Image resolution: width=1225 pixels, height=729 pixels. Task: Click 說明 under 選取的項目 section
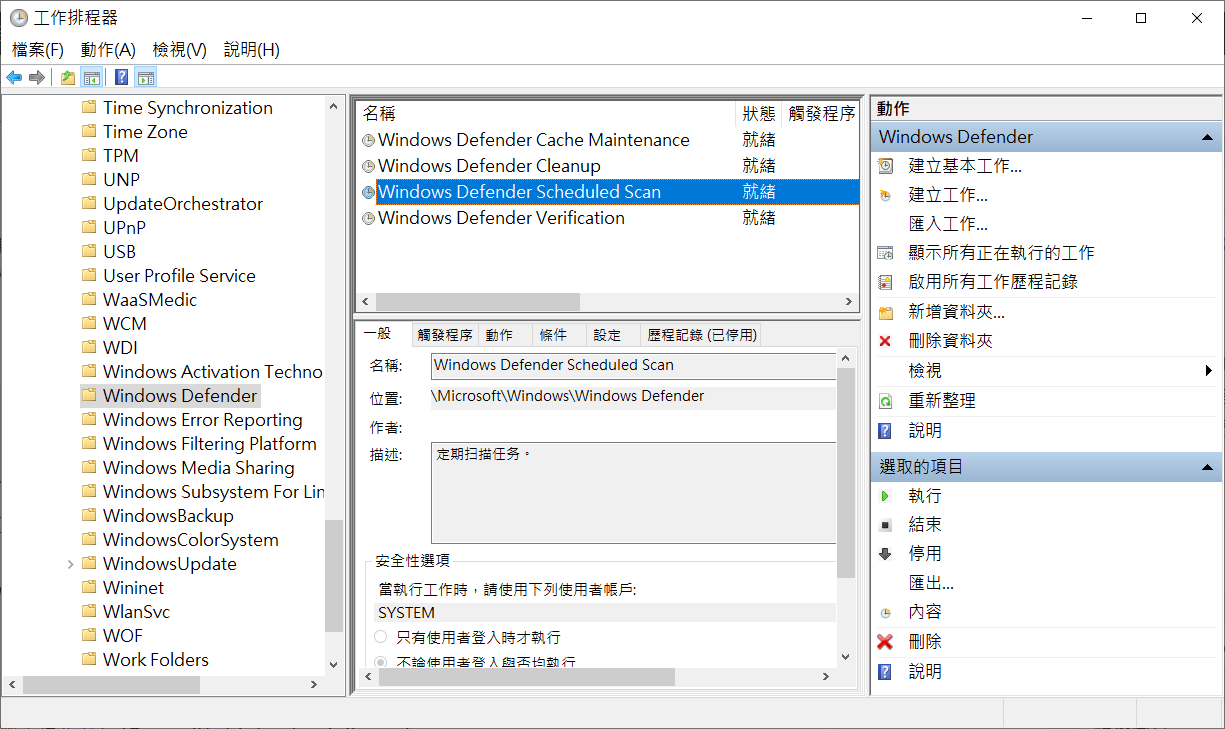point(925,672)
